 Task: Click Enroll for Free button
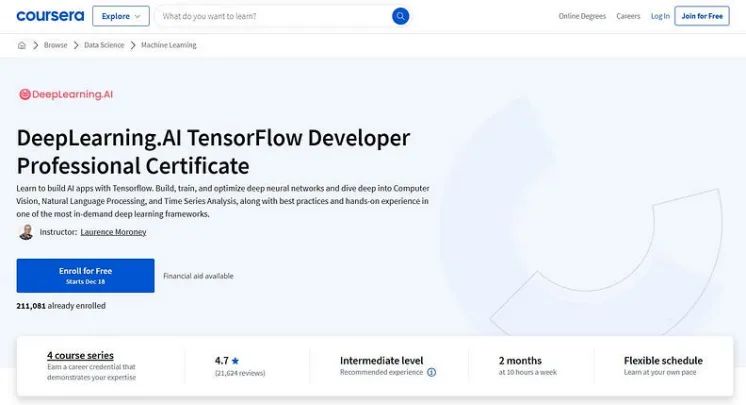click(x=86, y=276)
